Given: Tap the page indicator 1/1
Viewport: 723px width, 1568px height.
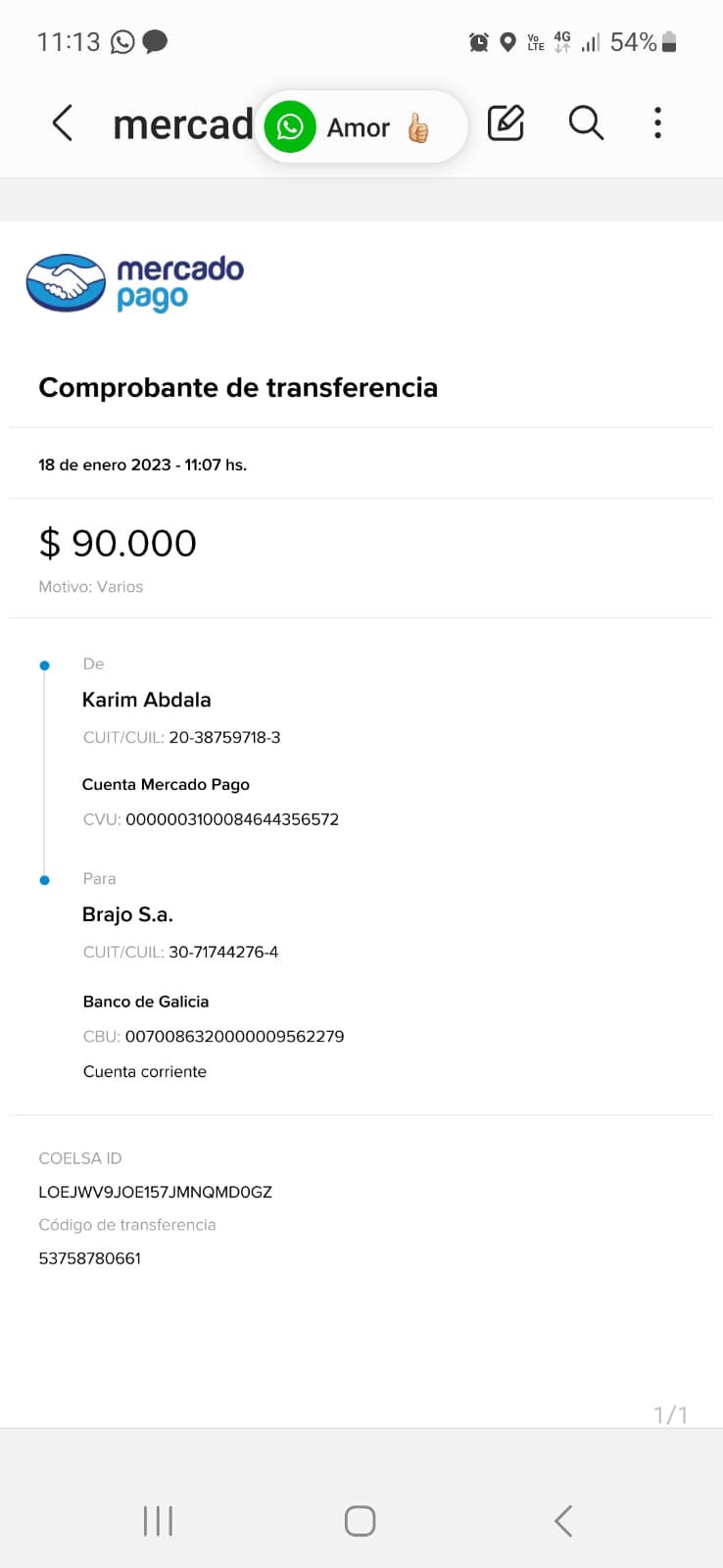Looking at the screenshot, I should [x=670, y=1414].
